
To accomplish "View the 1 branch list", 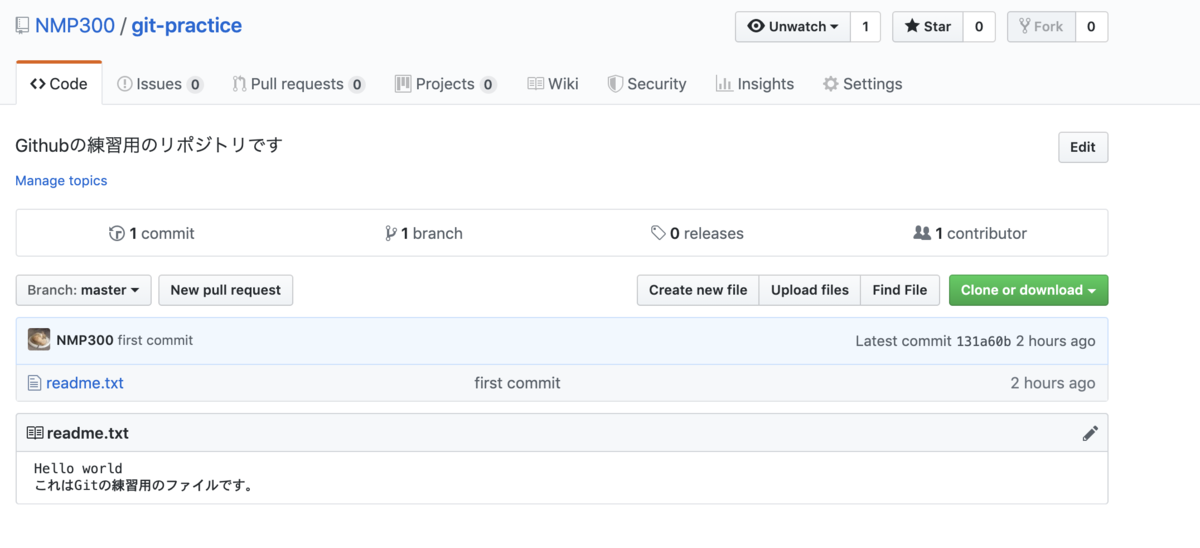I will pos(424,233).
